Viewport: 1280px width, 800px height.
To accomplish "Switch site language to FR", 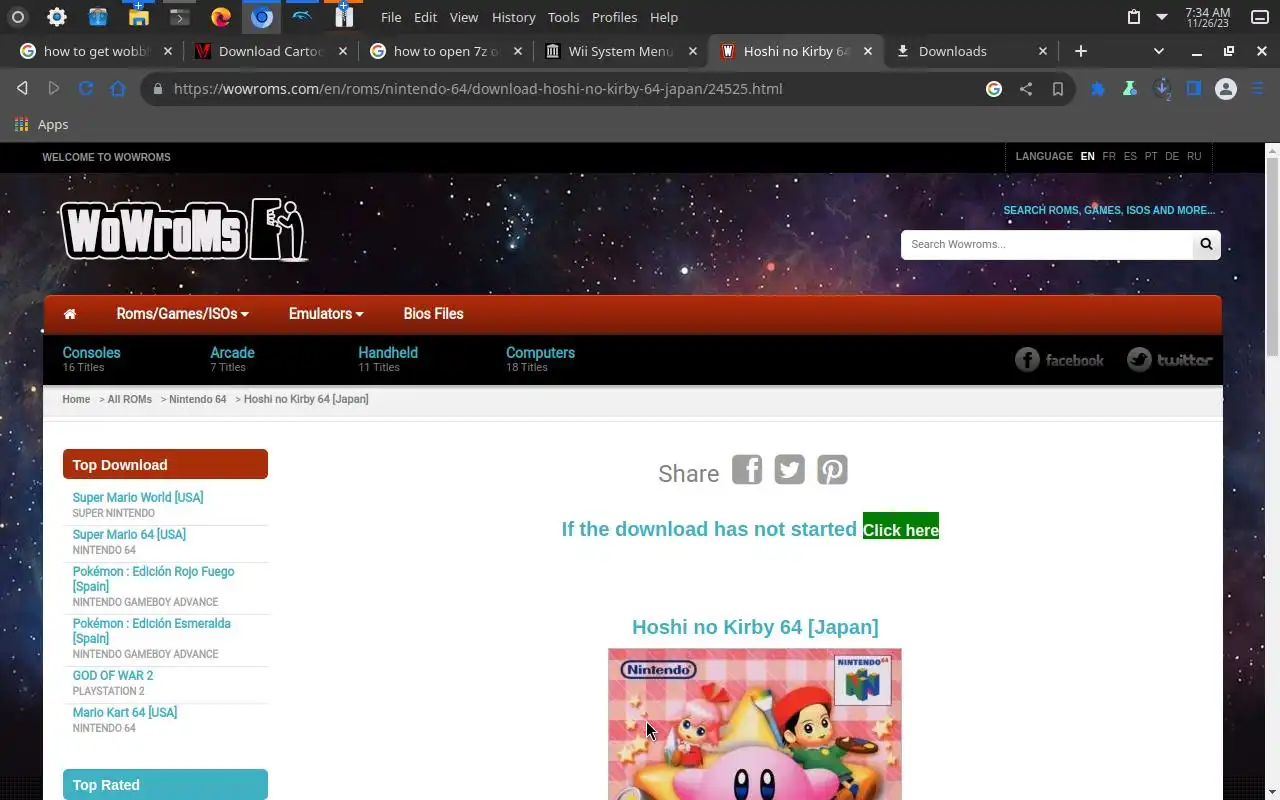I will [1109, 157].
